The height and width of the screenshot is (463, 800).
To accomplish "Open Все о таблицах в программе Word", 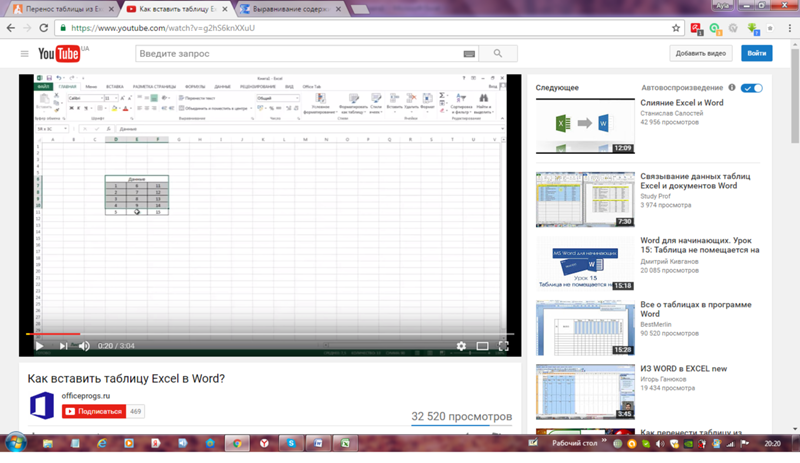I will click(696, 309).
